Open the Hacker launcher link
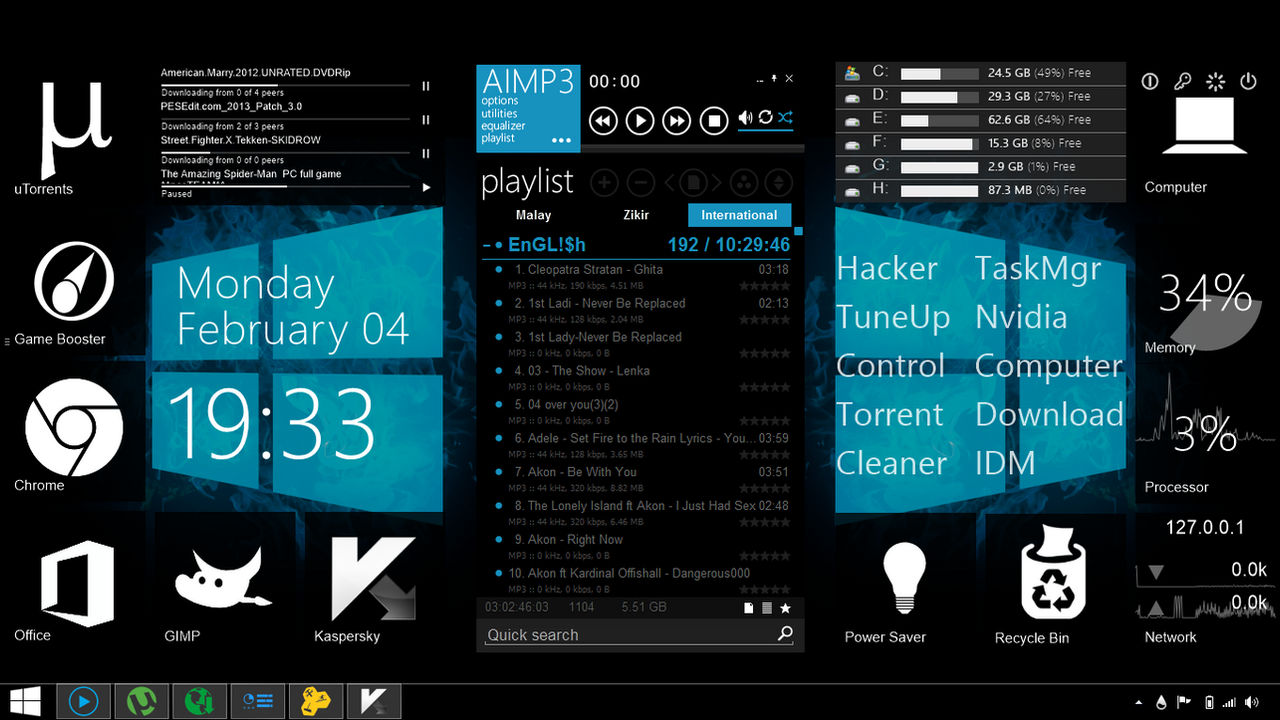The height and width of the screenshot is (720, 1280). [887, 268]
